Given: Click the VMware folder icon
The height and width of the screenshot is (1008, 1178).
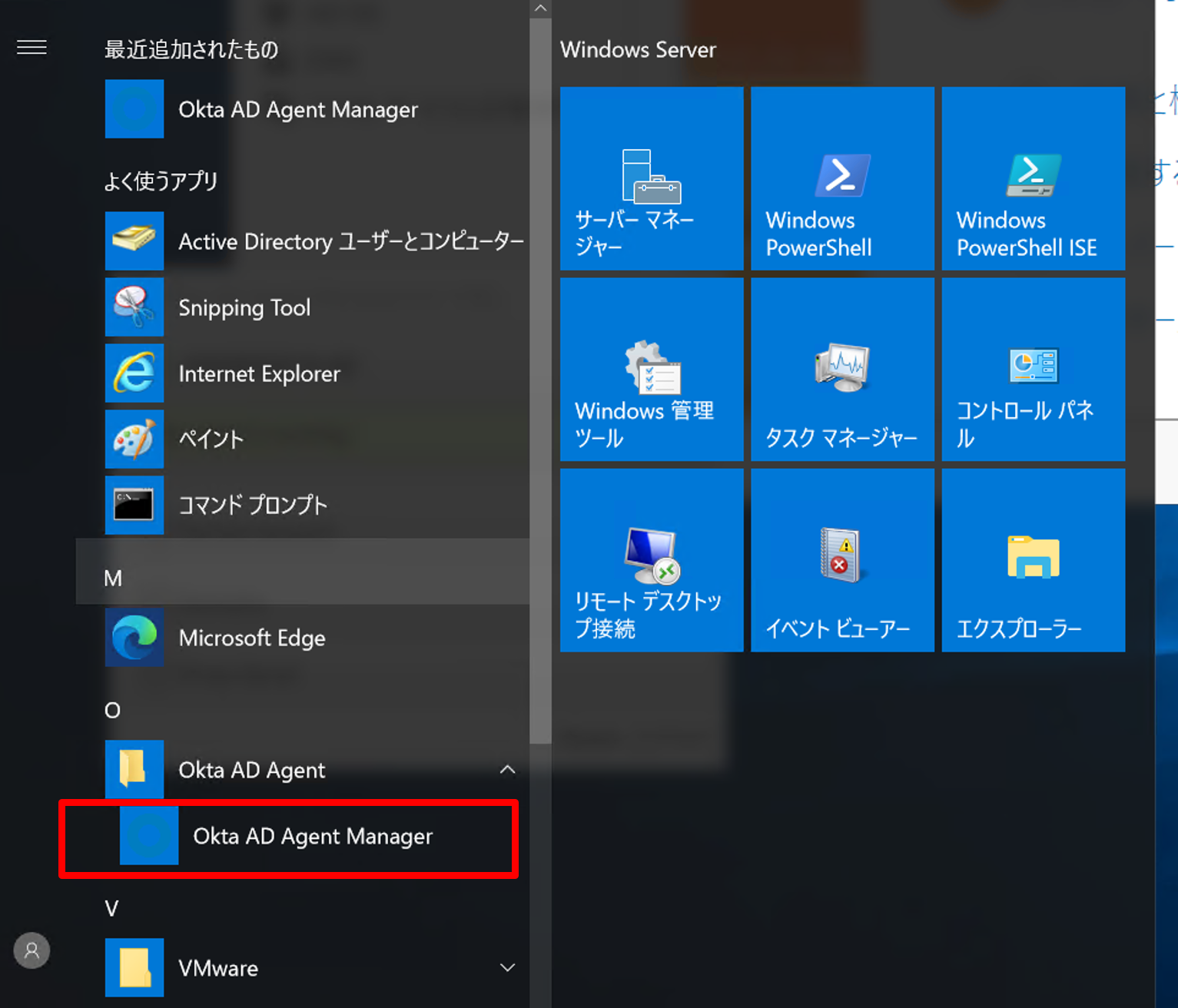Looking at the screenshot, I should click(x=134, y=968).
